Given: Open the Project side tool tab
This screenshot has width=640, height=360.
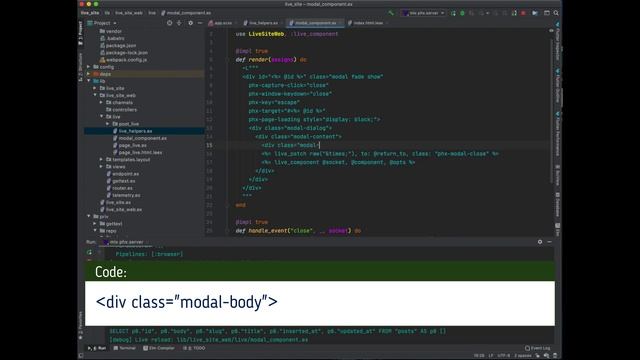Looking at the screenshot, I should point(80,33).
